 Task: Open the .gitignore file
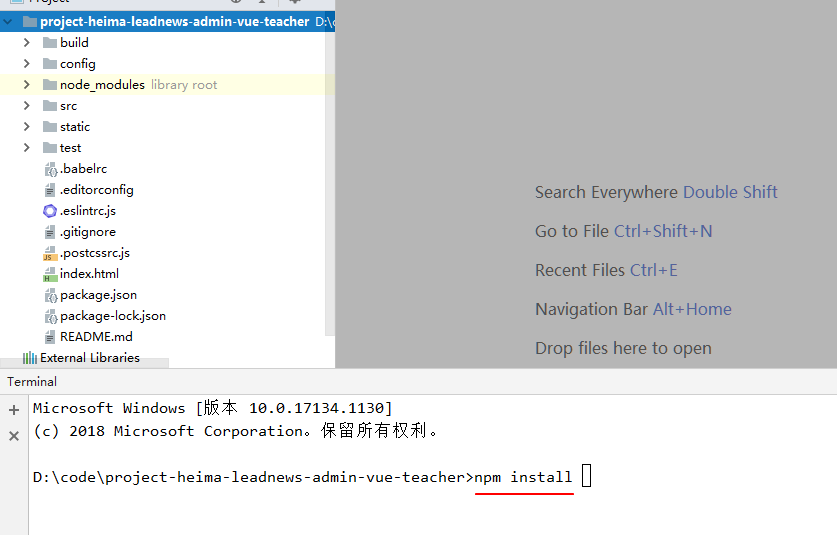click(x=88, y=232)
